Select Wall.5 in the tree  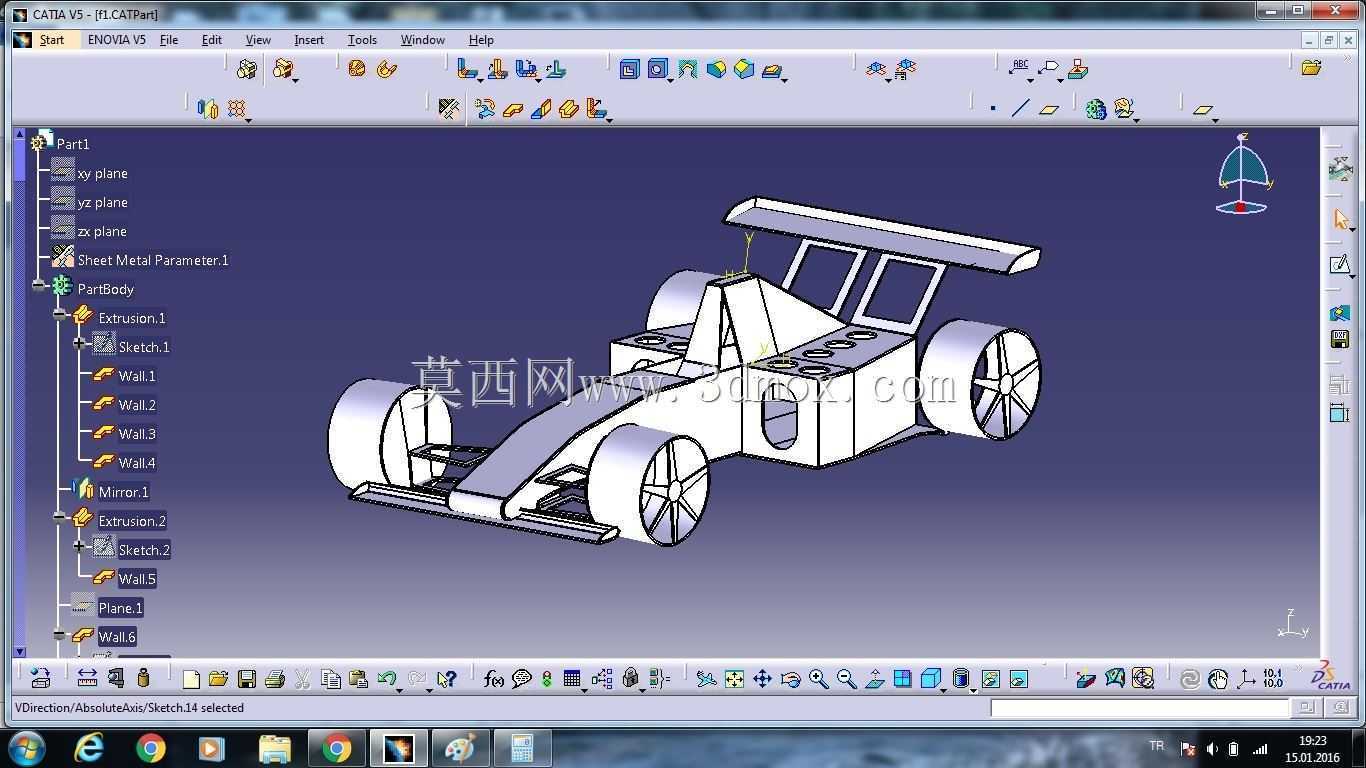coord(137,579)
